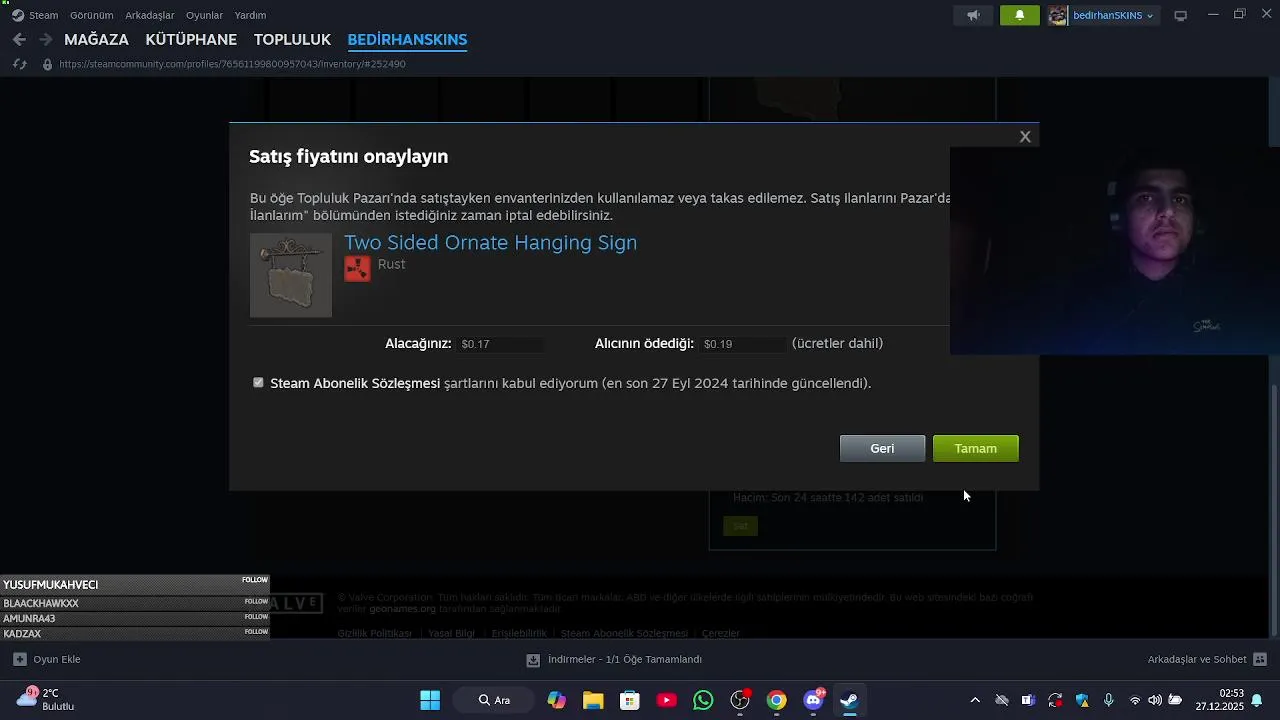Open the Oyunlar menu
The width and height of the screenshot is (1280, 720).
point(204,15)
